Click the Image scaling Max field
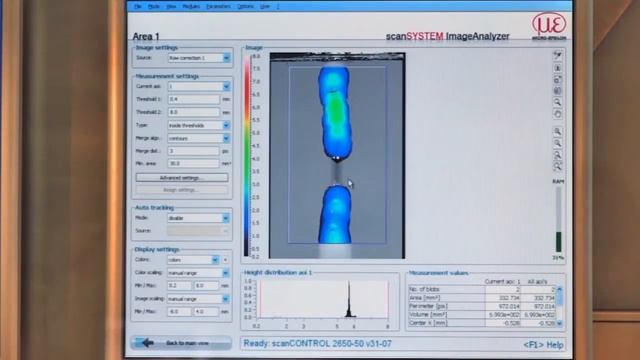The height and width of the screenshot is (360, 640). tap(207, 312)
